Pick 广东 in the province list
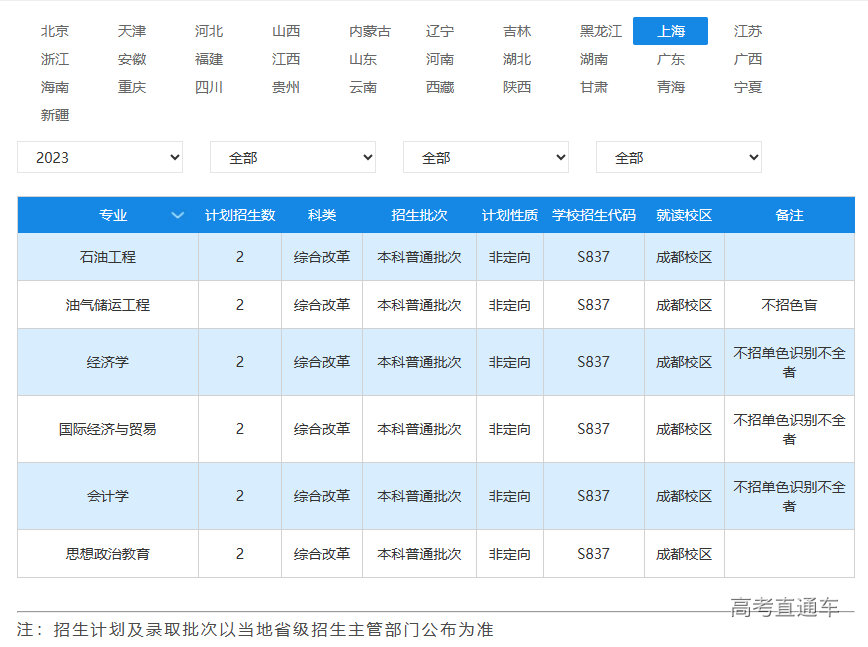This screenshot has width=868, height=647. pyautogui.click(x=671, y=59)
